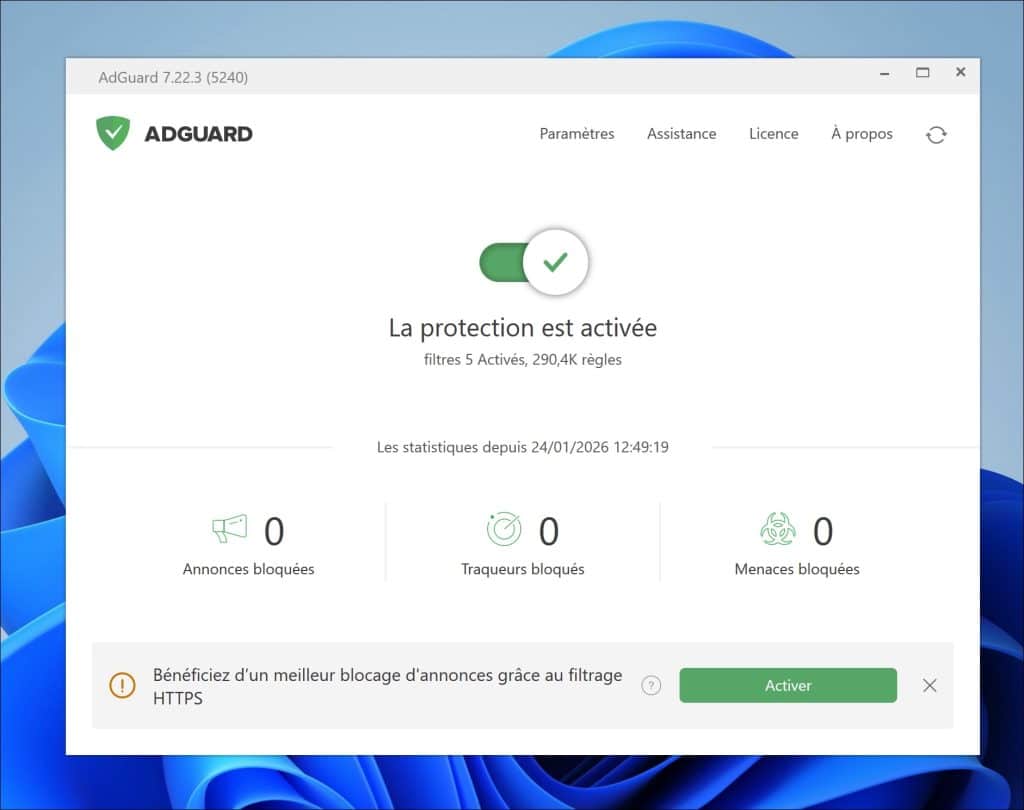Image resolution: width=1024 pixels, height=810 pixels.
Task: Open the Assistance menu
Action: (681, 133)
